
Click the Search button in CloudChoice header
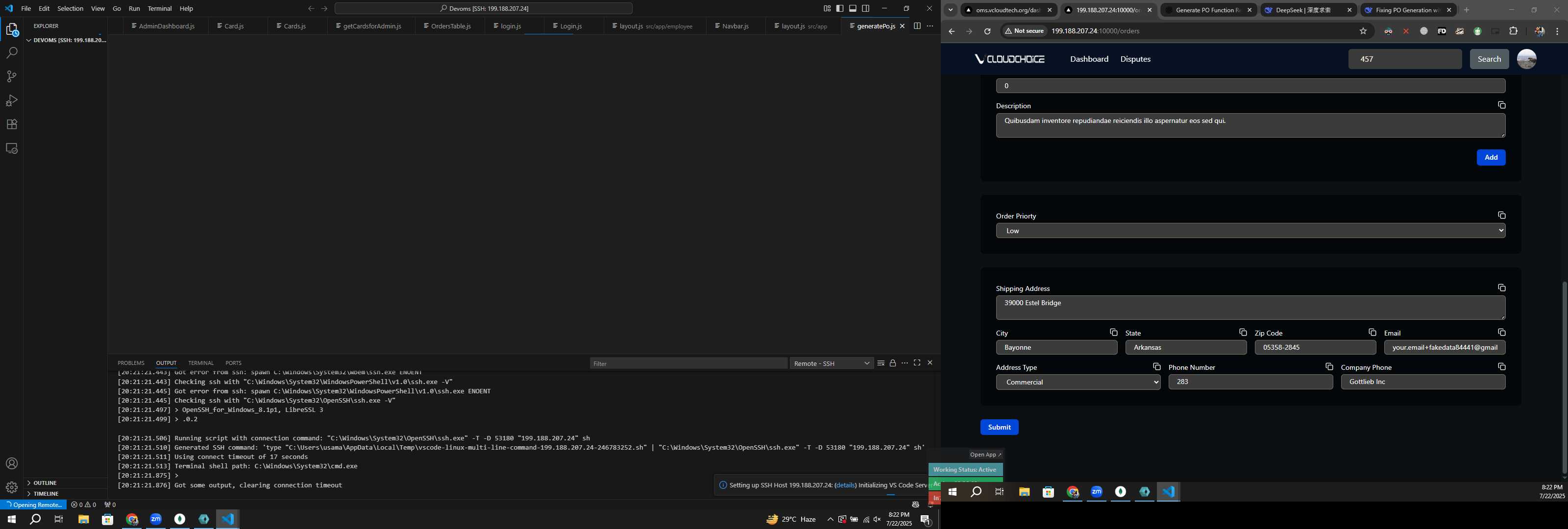coord(1489,59)
